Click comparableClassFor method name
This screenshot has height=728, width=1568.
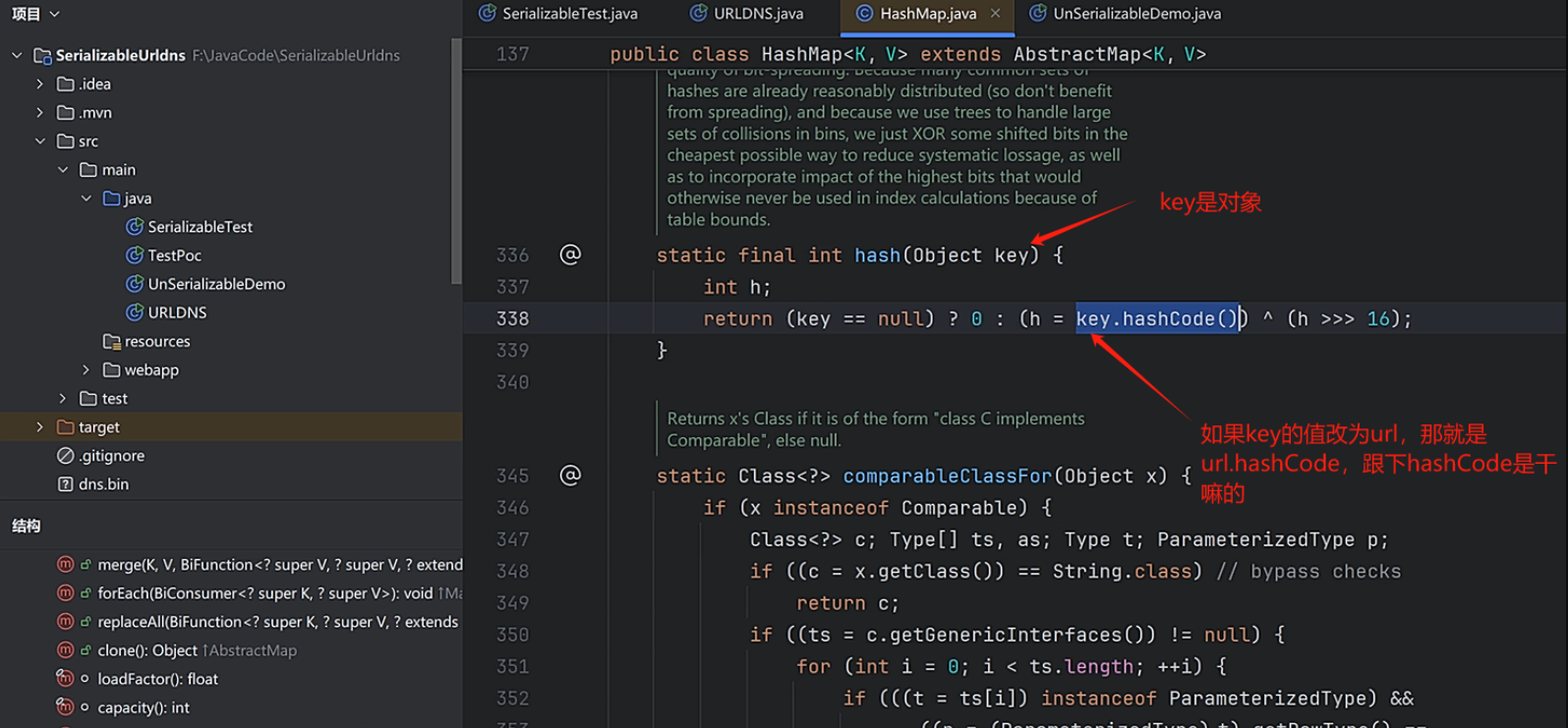coord(948,476)
